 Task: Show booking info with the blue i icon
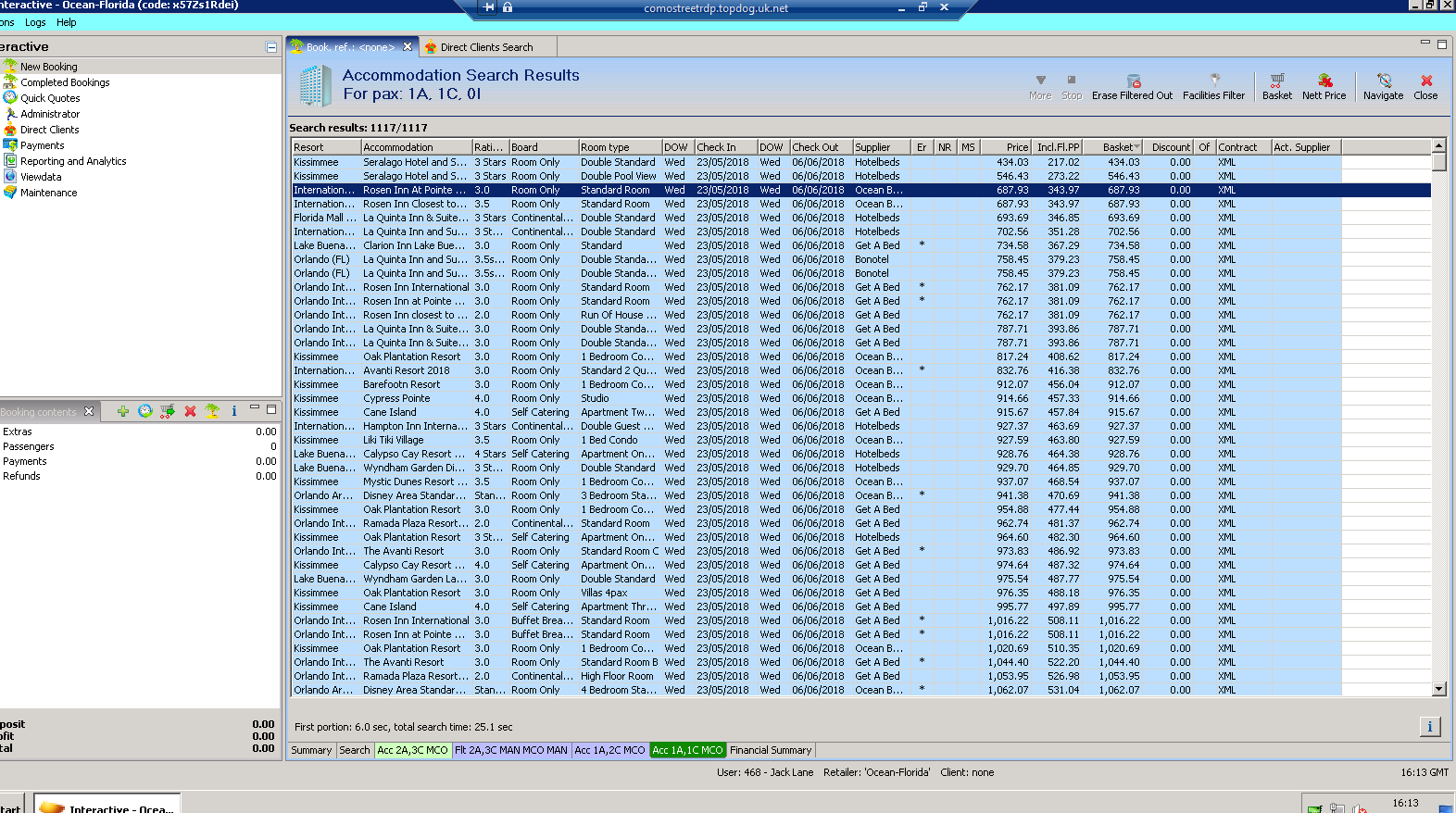[234, 411]
